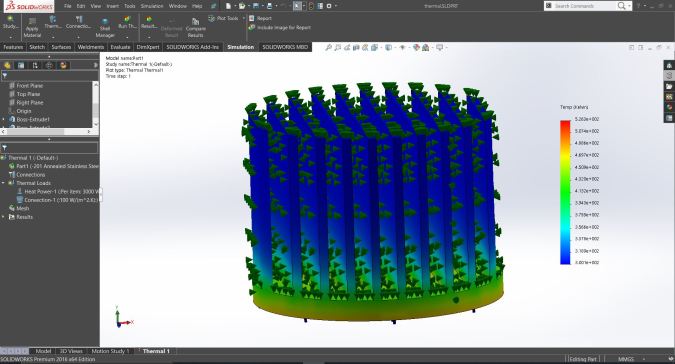The width and height of the screenshot is (675, 364).
Task: Switch to the Evaluate ribbon tab
Action: point(120,47)
